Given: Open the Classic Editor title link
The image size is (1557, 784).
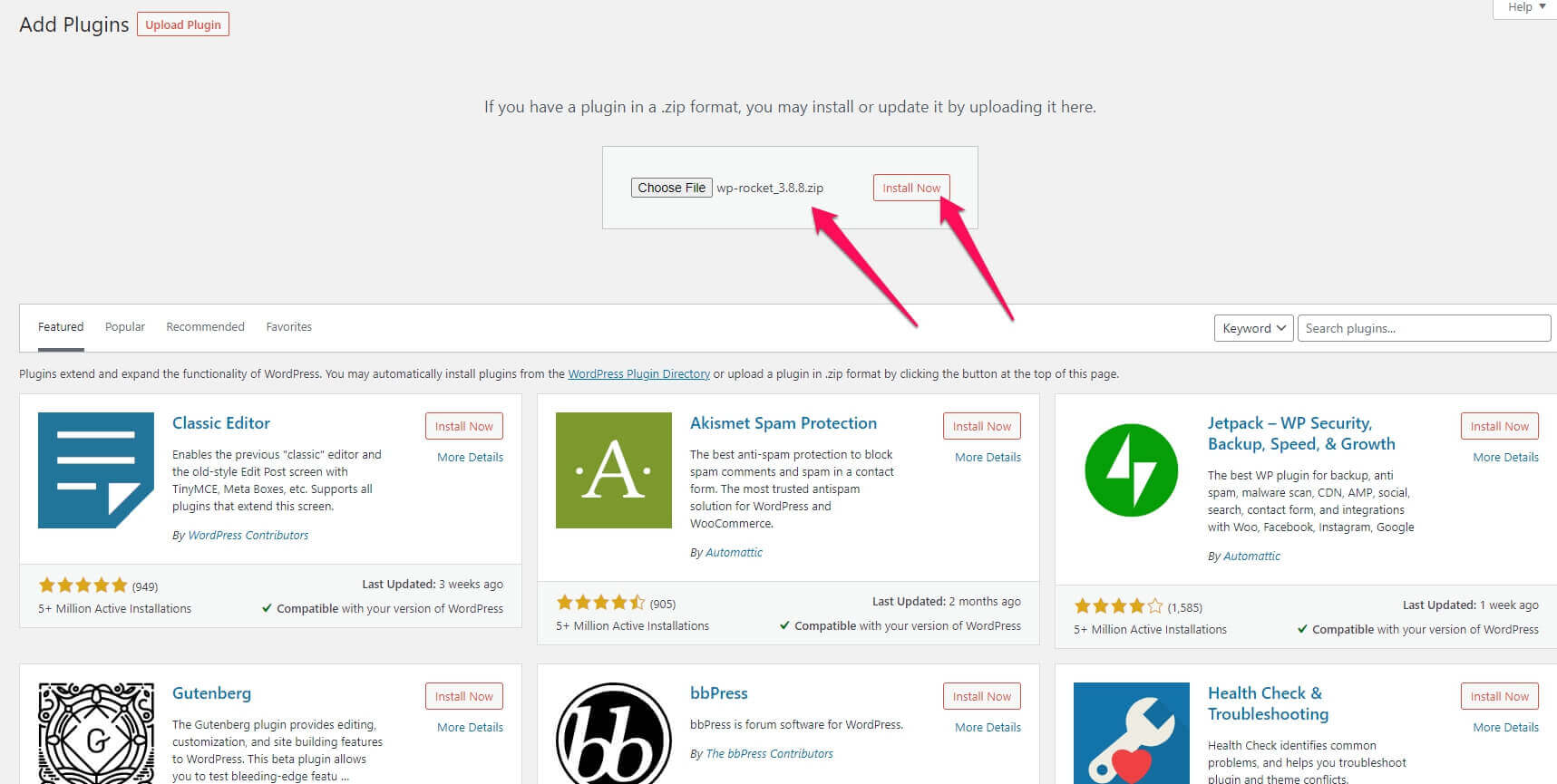Looking at the screenshot, I should coord(221,423).
